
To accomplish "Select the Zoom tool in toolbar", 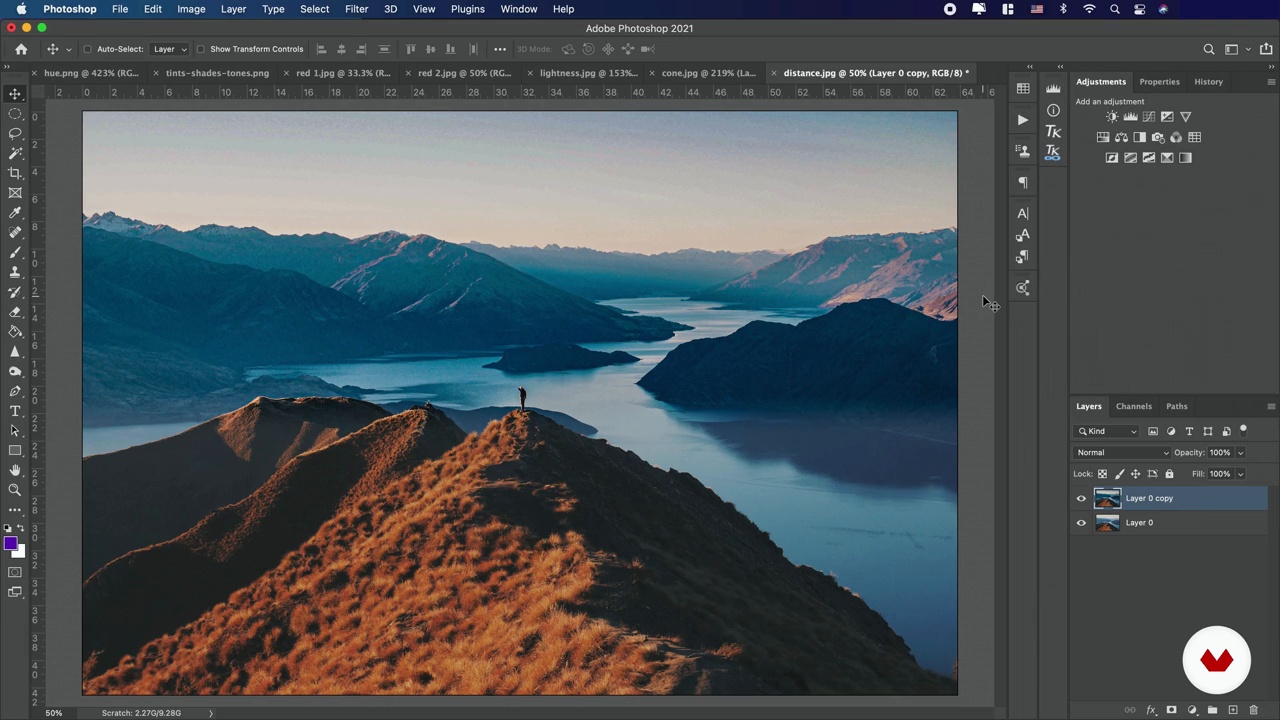I will (x=15, y=489).
